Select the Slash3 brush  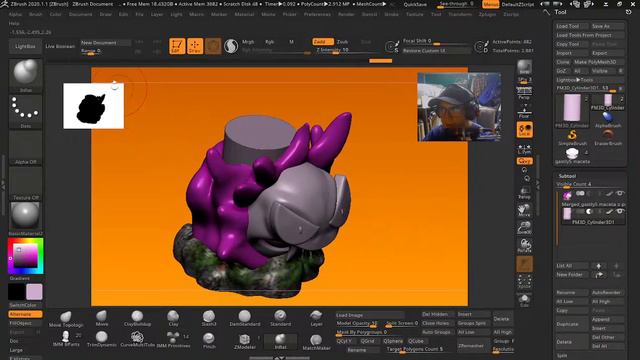pos(209,318)
